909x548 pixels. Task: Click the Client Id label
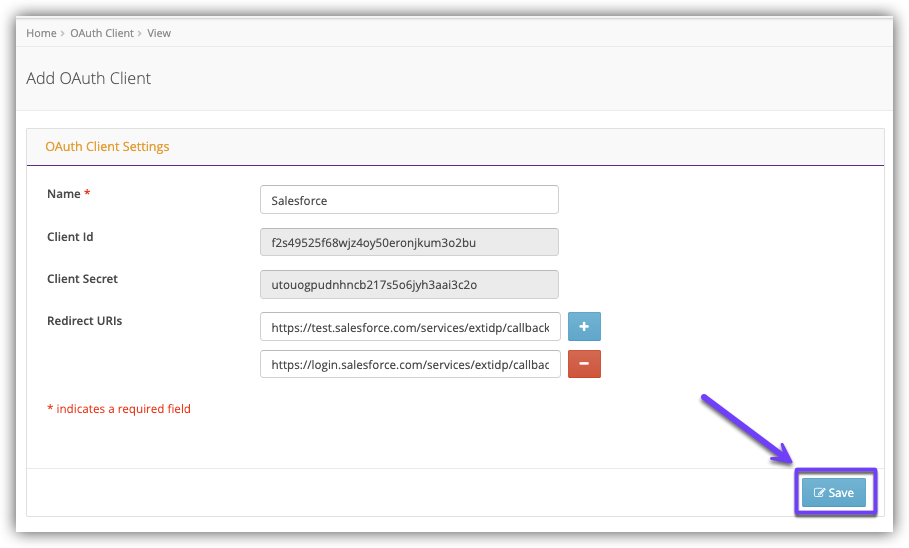pyautogui.click(x=70, y=237)
